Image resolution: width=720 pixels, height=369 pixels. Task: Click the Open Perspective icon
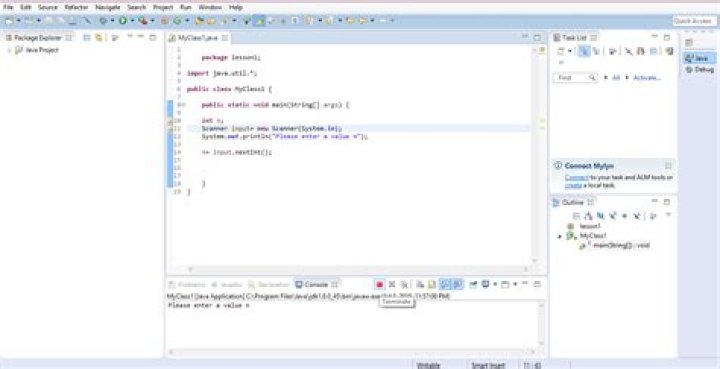(689, 43)
